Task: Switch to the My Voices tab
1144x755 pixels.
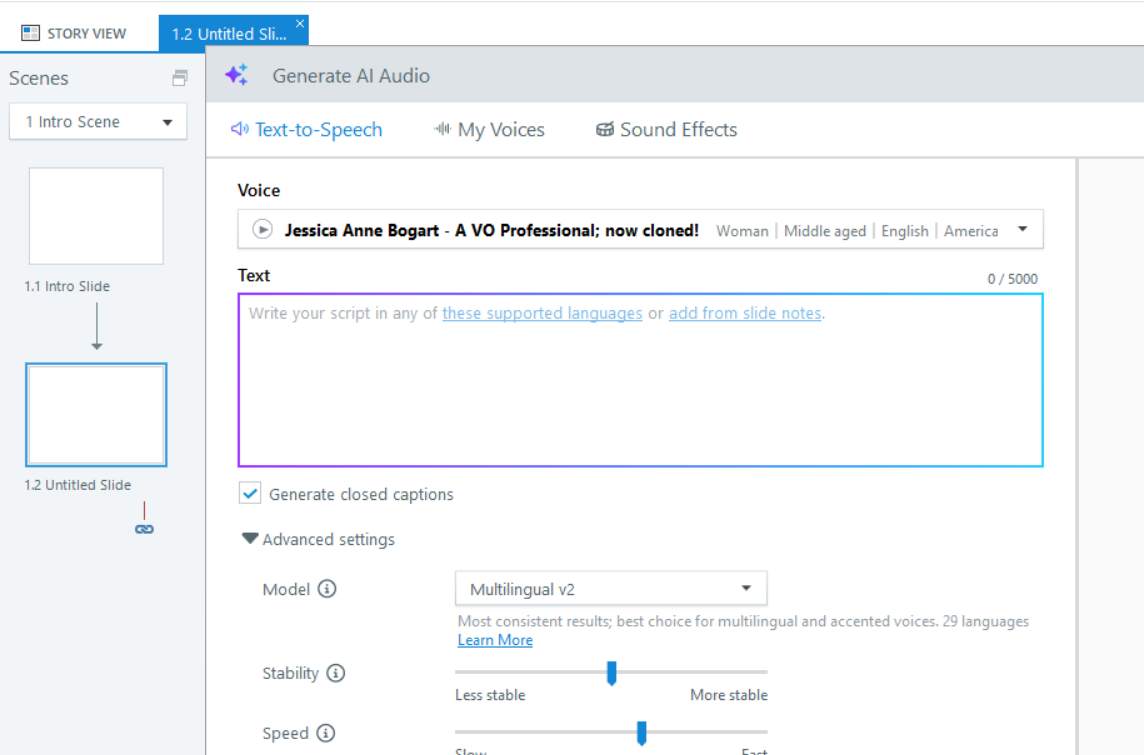Action: [x=489, y=130]
